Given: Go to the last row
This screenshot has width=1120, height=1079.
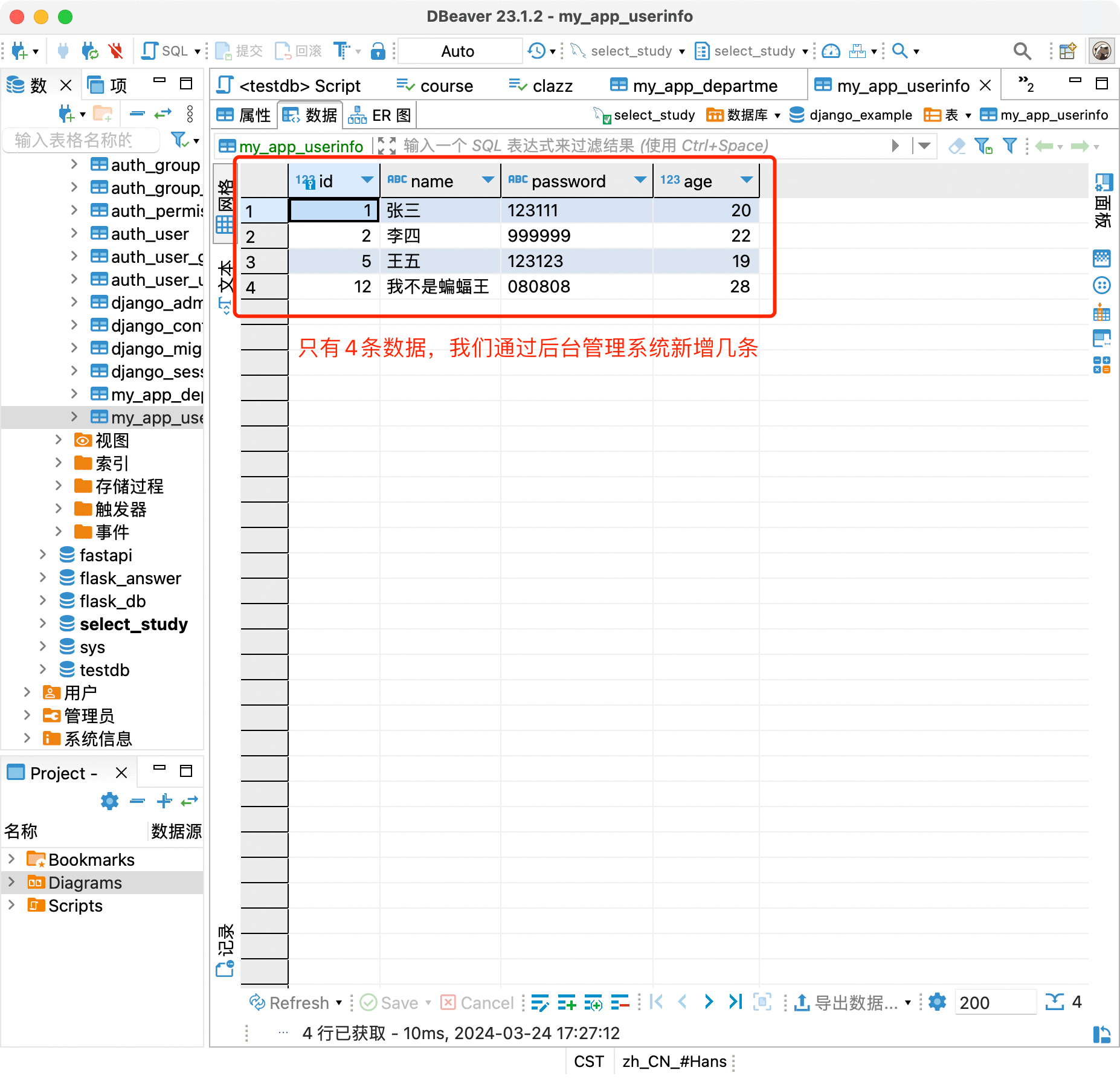Looking at the screenshot, I should pyautogui.click(x=735, y=1002).
